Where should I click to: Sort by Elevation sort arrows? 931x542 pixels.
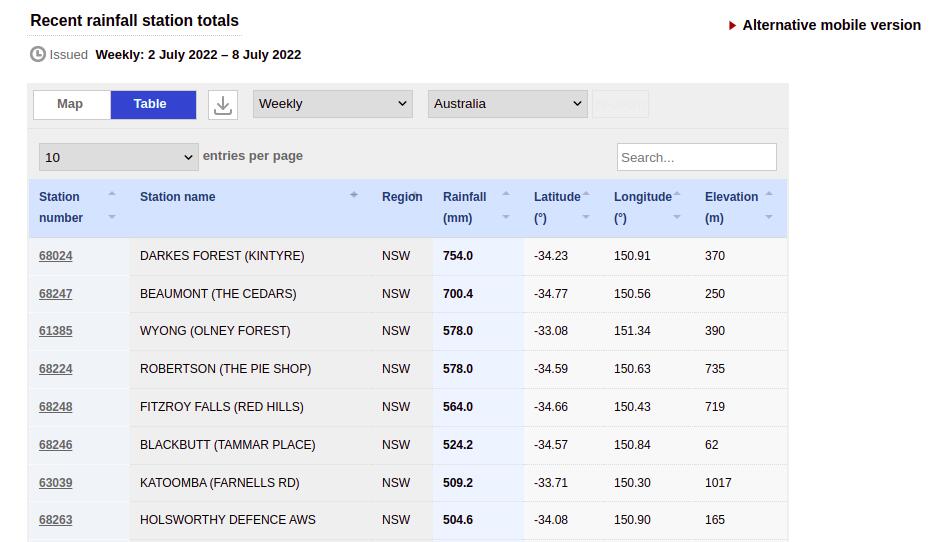pos(769,205)
